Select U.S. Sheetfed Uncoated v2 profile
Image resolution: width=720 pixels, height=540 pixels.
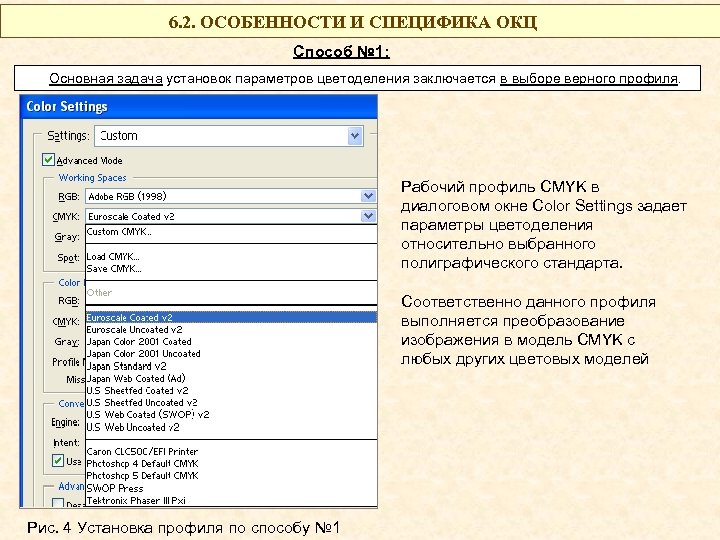click(231, 403)
